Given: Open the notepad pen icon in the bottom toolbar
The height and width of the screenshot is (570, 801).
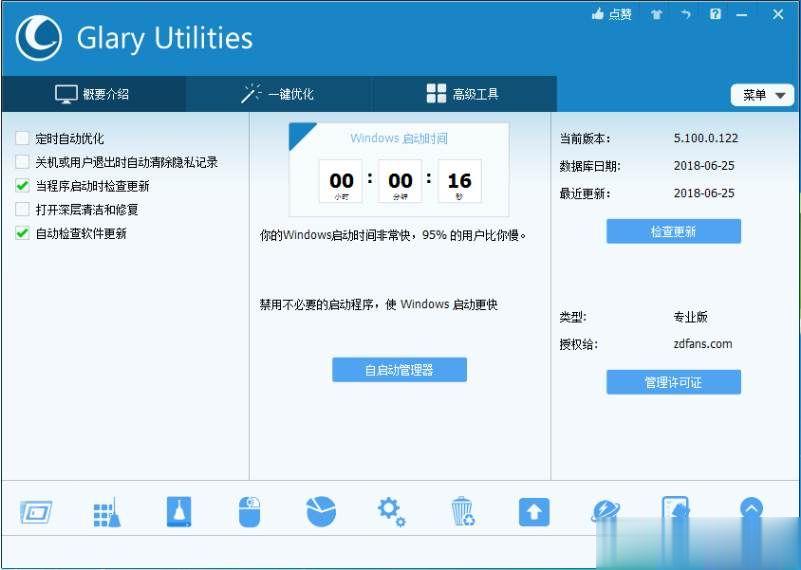Looking at the screenshot, I should click(675, 510).
